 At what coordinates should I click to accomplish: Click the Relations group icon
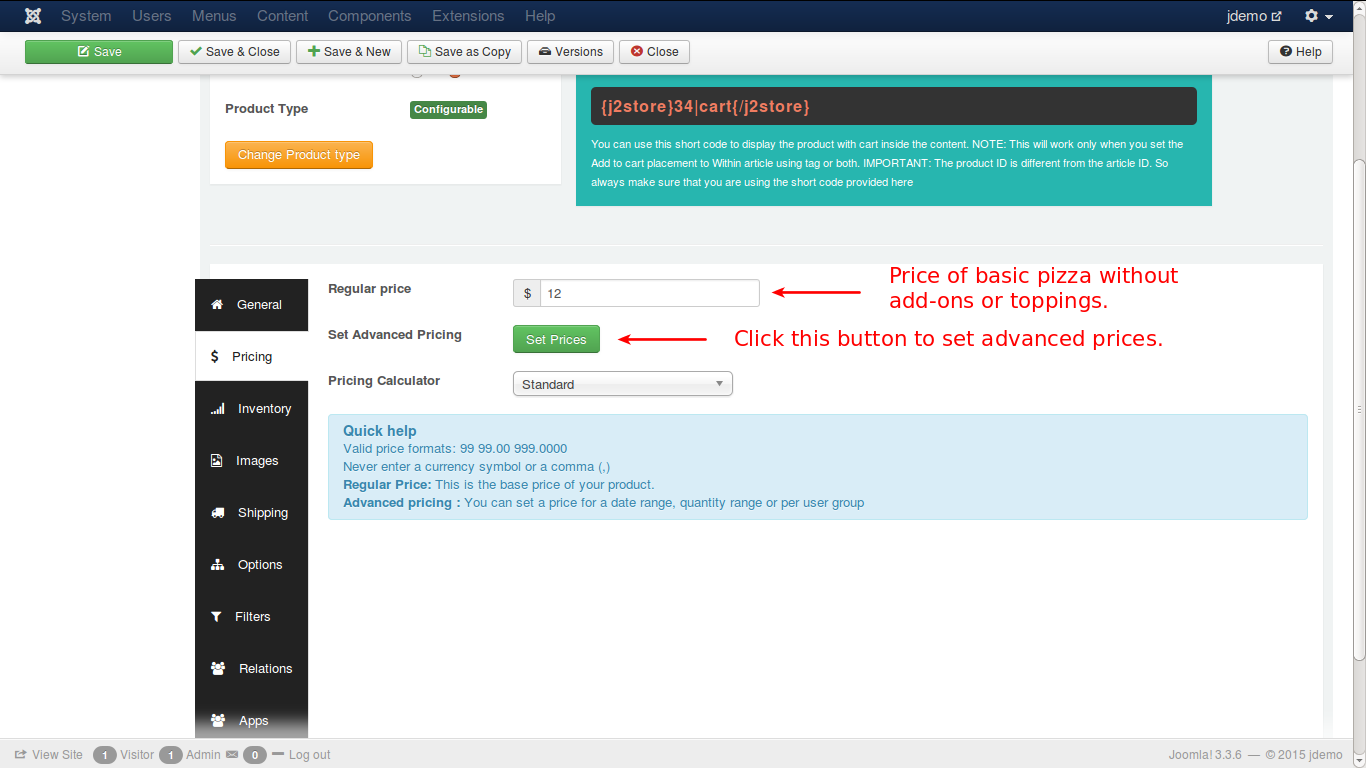[218, 669]
